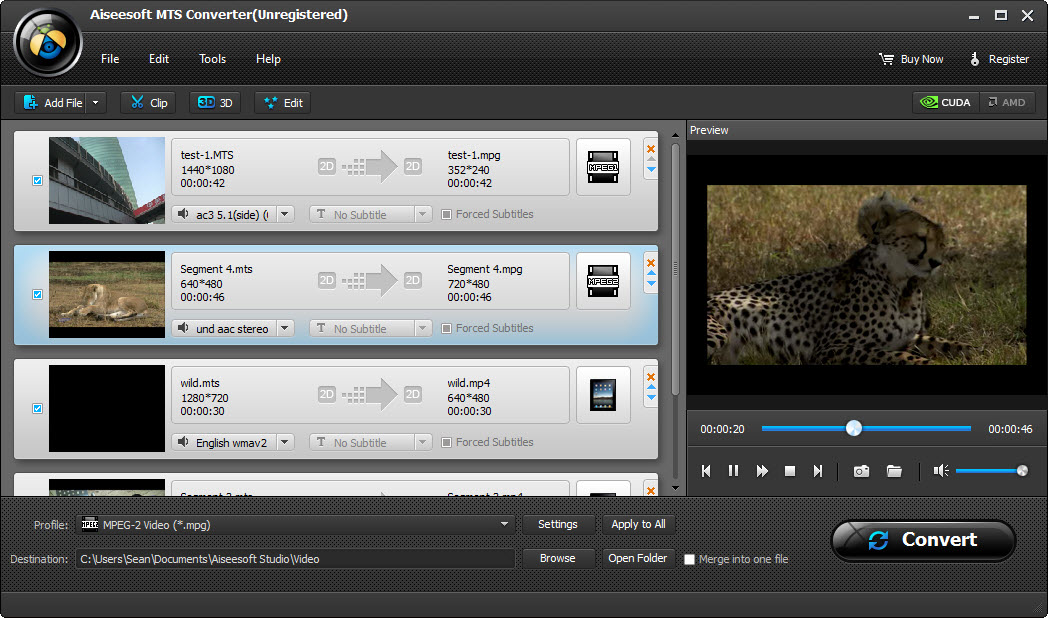Open profile Settings
1048x618 pixels.
(557, 524)
